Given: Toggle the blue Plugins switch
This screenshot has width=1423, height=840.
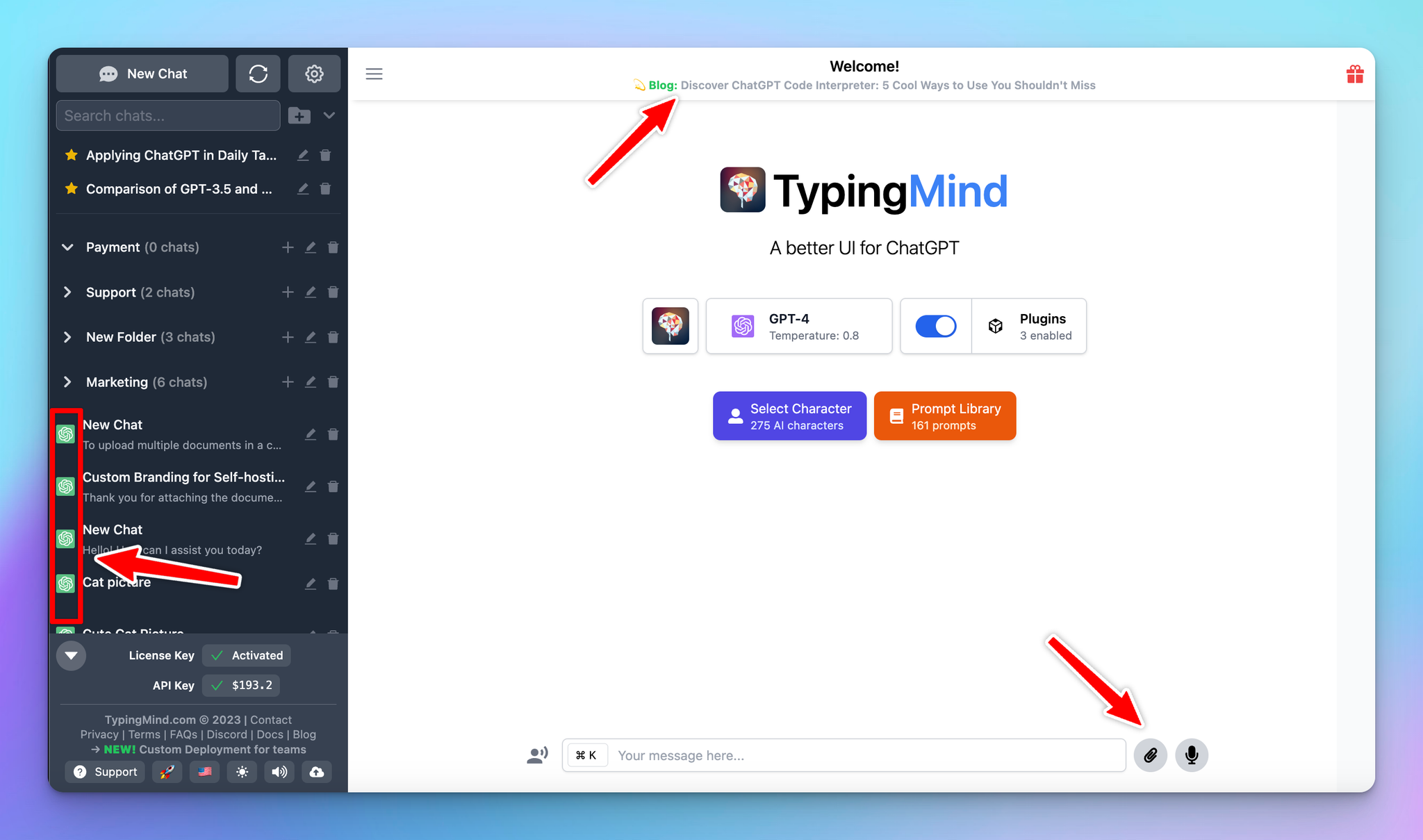Looking at the screenshot, I should point(935,326).
